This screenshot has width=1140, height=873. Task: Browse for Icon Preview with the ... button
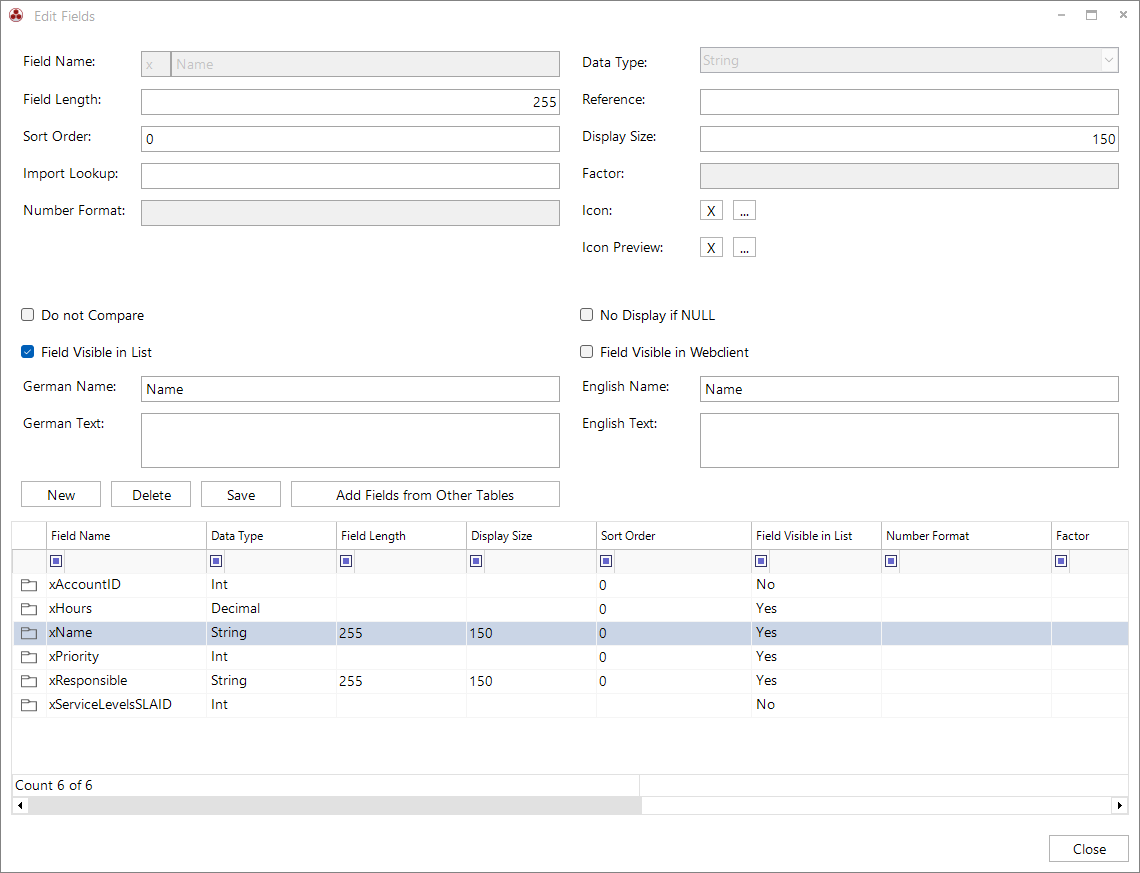point(744,248)
